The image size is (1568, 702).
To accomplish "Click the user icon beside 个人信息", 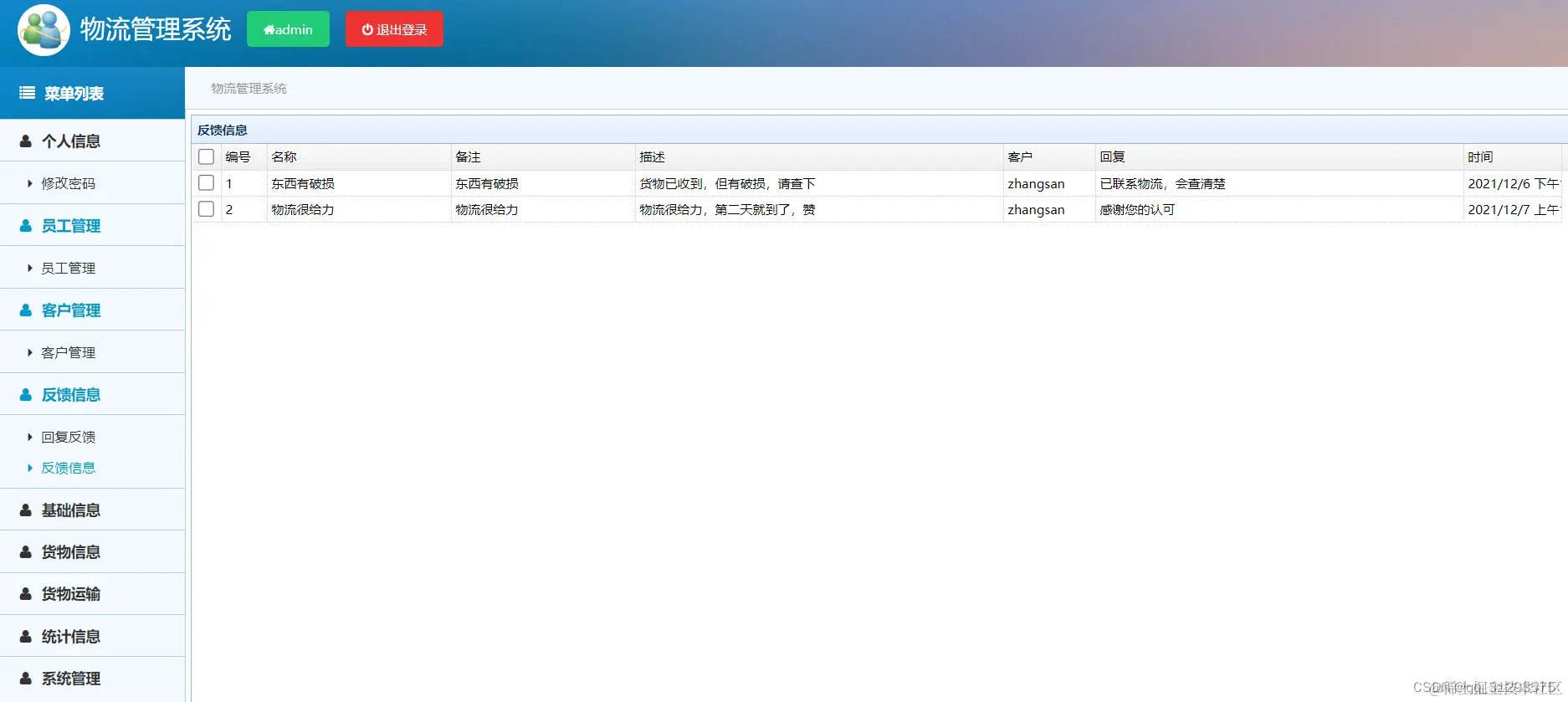I will pyautogui.click(x=26, y=141).
